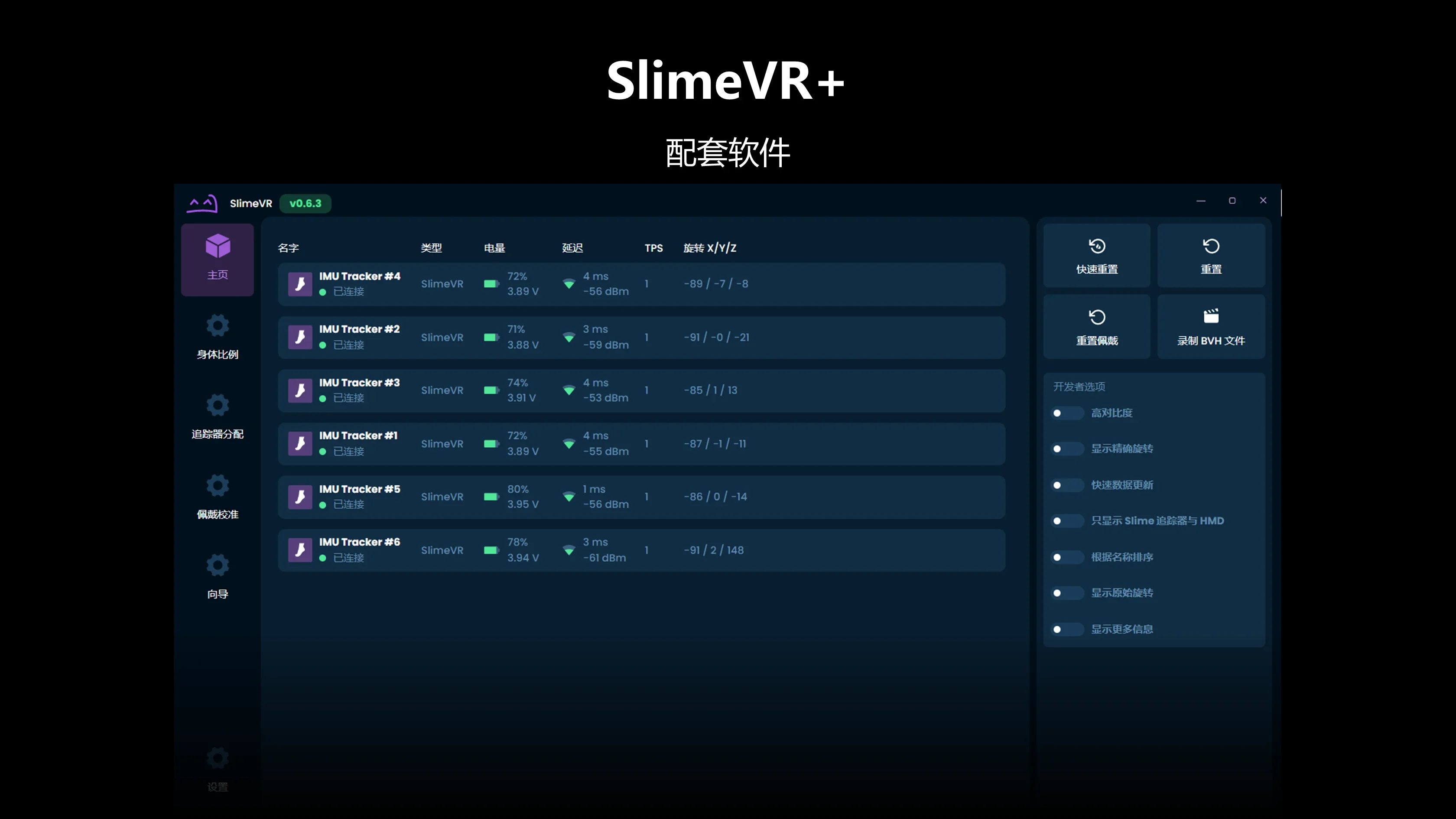Open the 设置 settings gear icon
The image size is (1456, 819).
coord(218,758)
